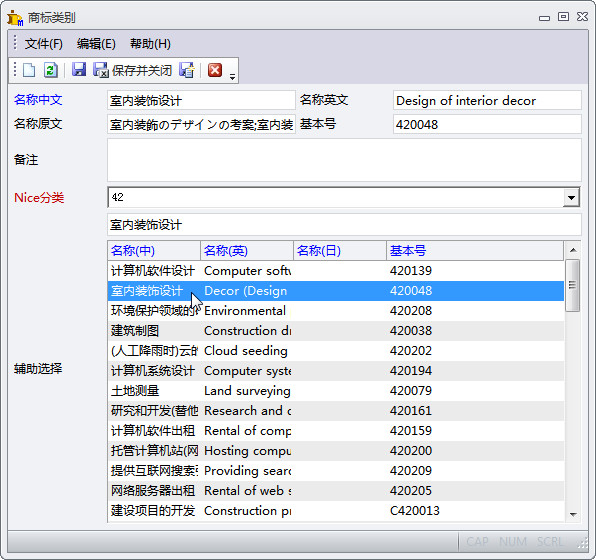The height and width of the screenshot is (560, 596).
Task: Click the app icon in title bar
Action: click(x=15, y=18)
